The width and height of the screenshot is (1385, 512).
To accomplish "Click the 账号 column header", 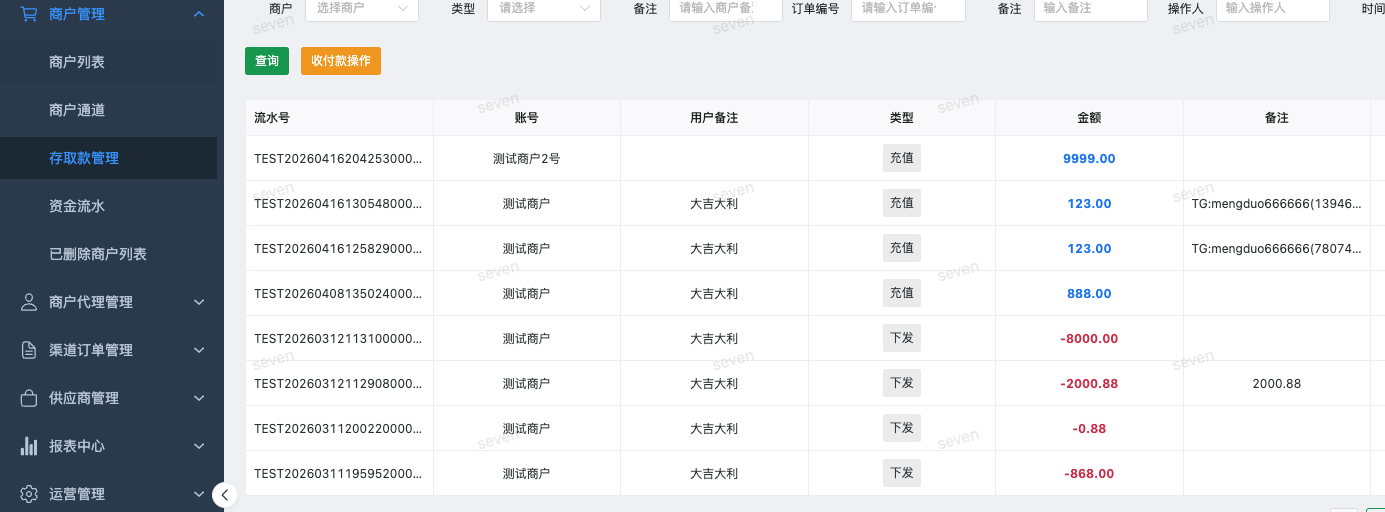I will click(x=527, y=118).
